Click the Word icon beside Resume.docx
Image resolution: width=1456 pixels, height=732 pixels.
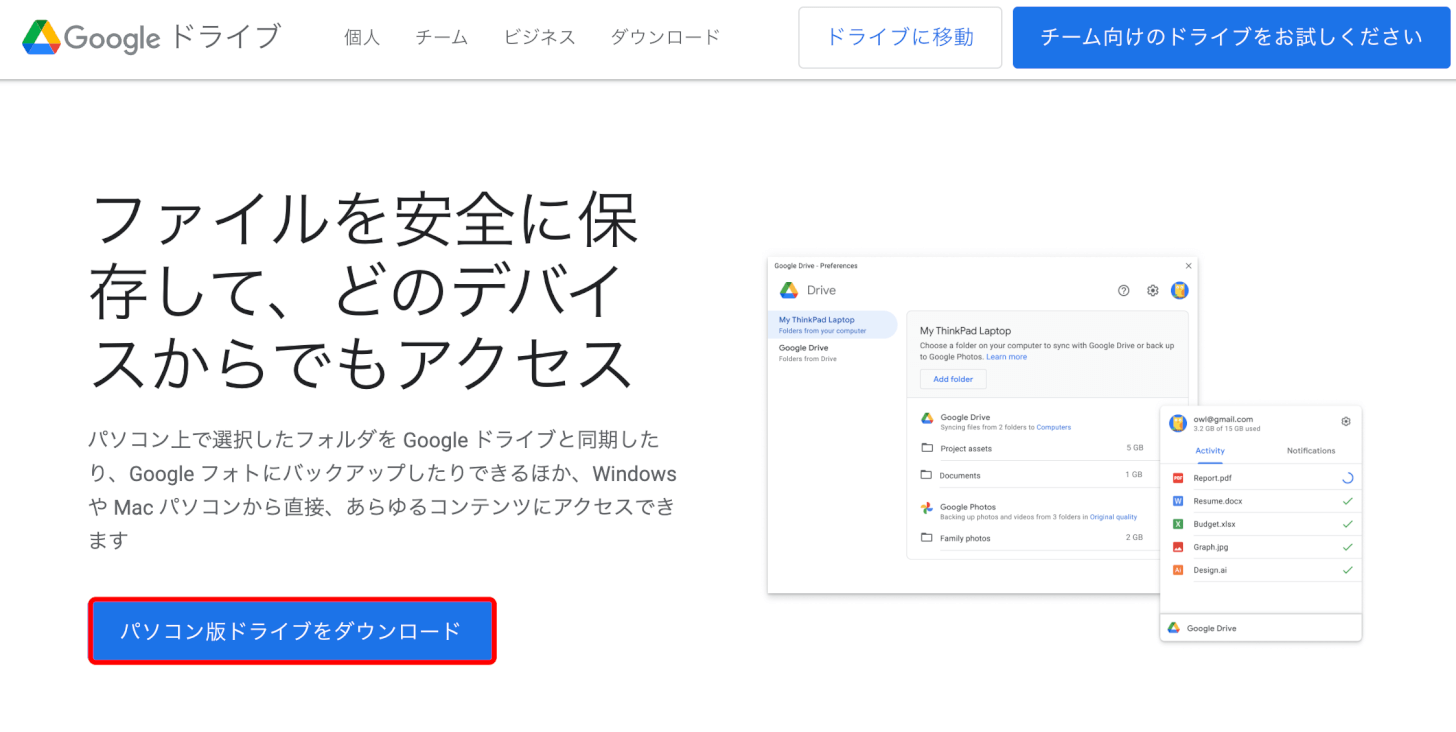1176,500
